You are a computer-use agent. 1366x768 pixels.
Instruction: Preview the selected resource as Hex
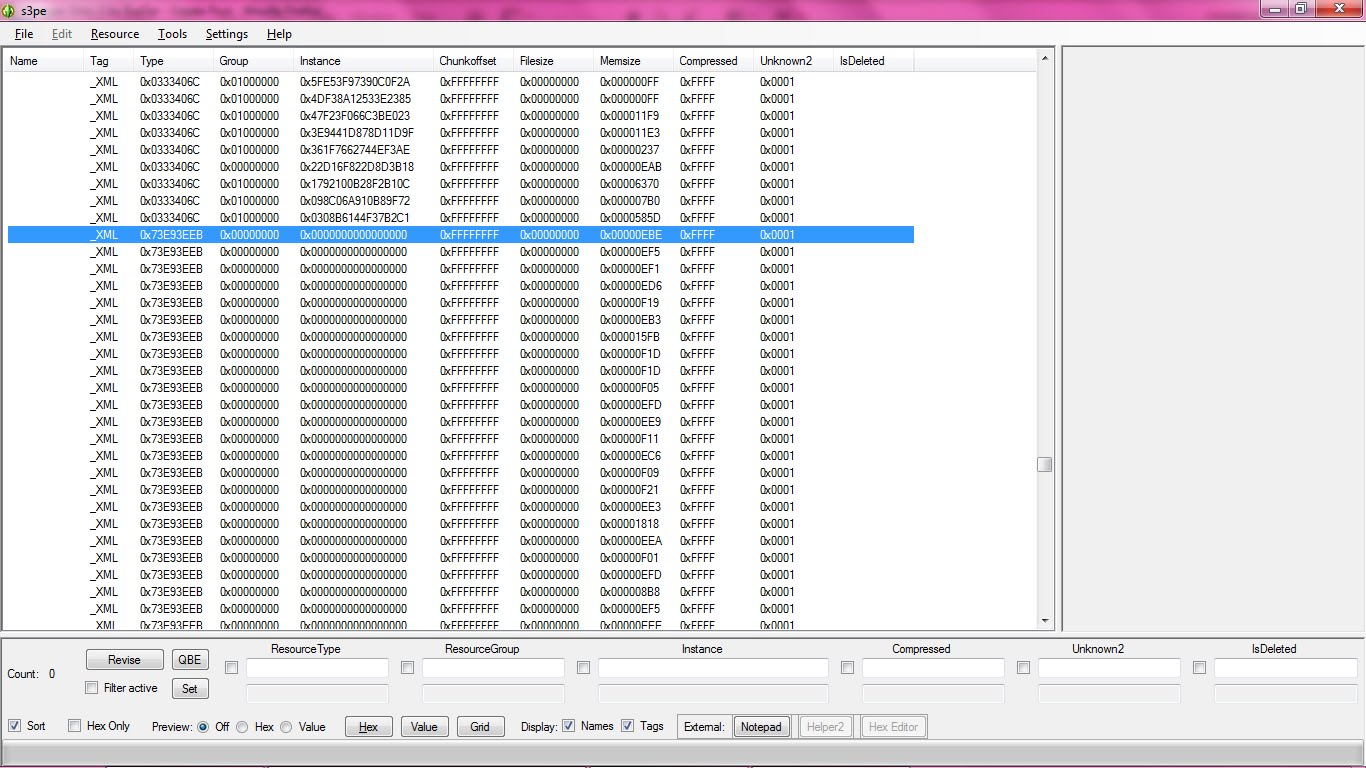[x=368, y=726]
